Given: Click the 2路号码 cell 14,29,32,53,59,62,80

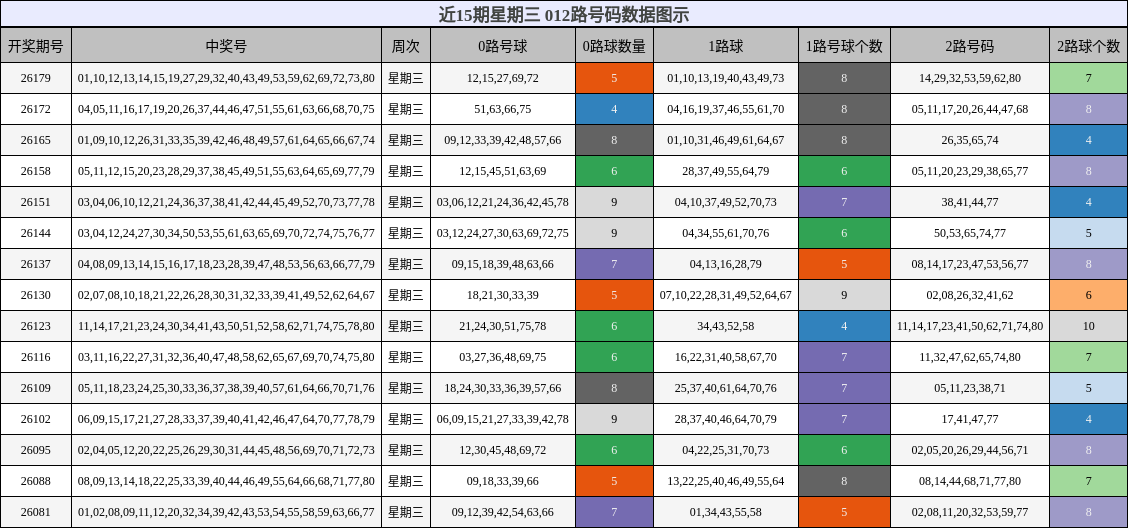Looking at the screenshot, I should [x=970, y=78].
